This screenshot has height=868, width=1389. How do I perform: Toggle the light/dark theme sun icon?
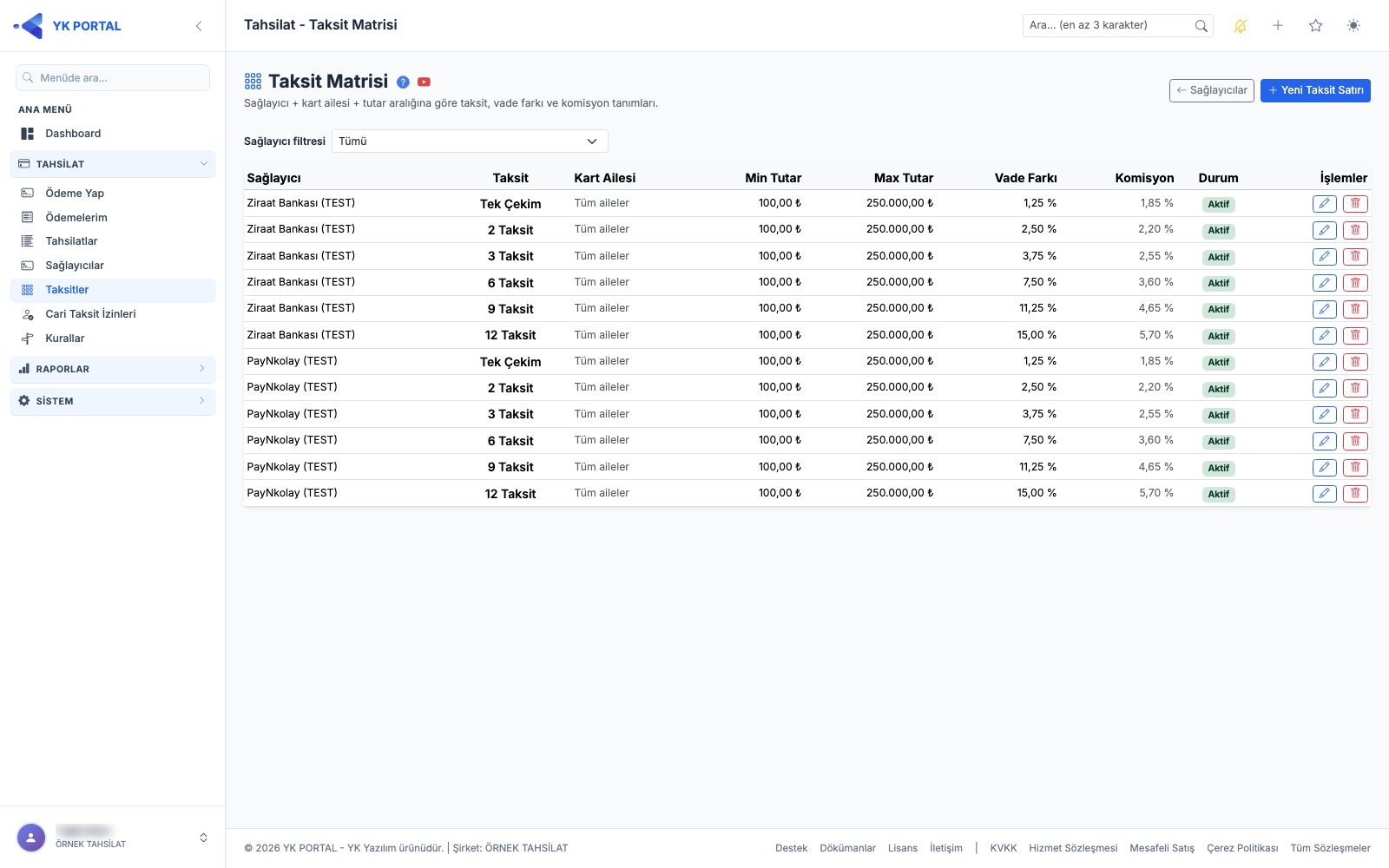tap(1353, 26)
